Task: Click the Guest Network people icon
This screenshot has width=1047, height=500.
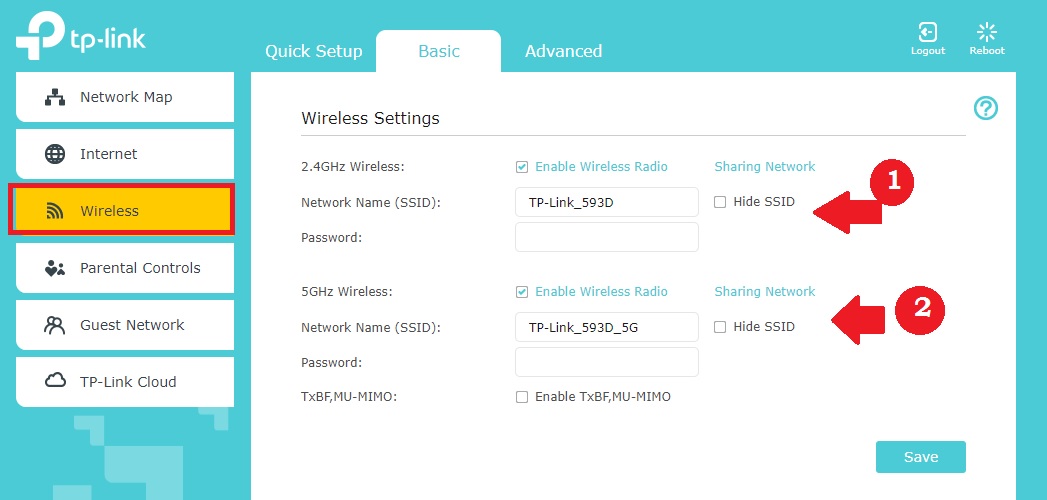Action: tap(55, 325)
